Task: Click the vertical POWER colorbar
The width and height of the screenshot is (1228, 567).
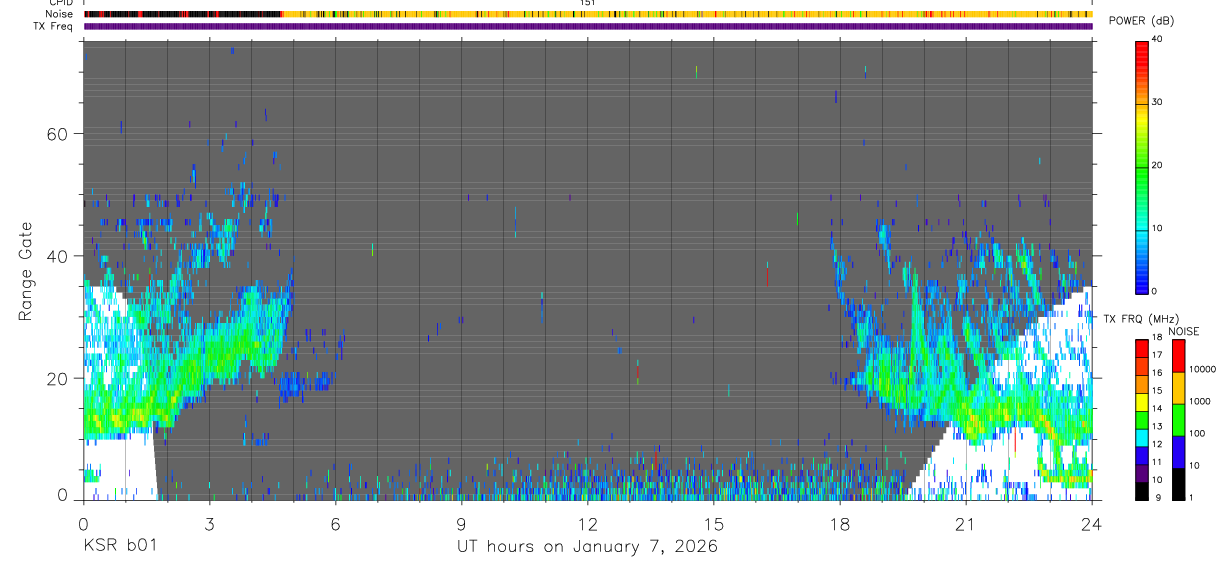Action: tap(1141, 166)
